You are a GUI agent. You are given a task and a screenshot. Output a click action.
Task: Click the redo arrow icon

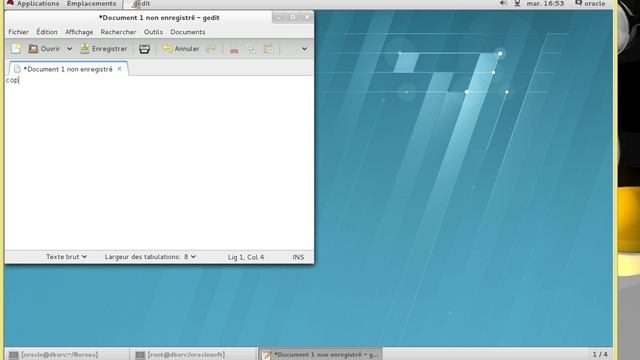pos(211,49)
